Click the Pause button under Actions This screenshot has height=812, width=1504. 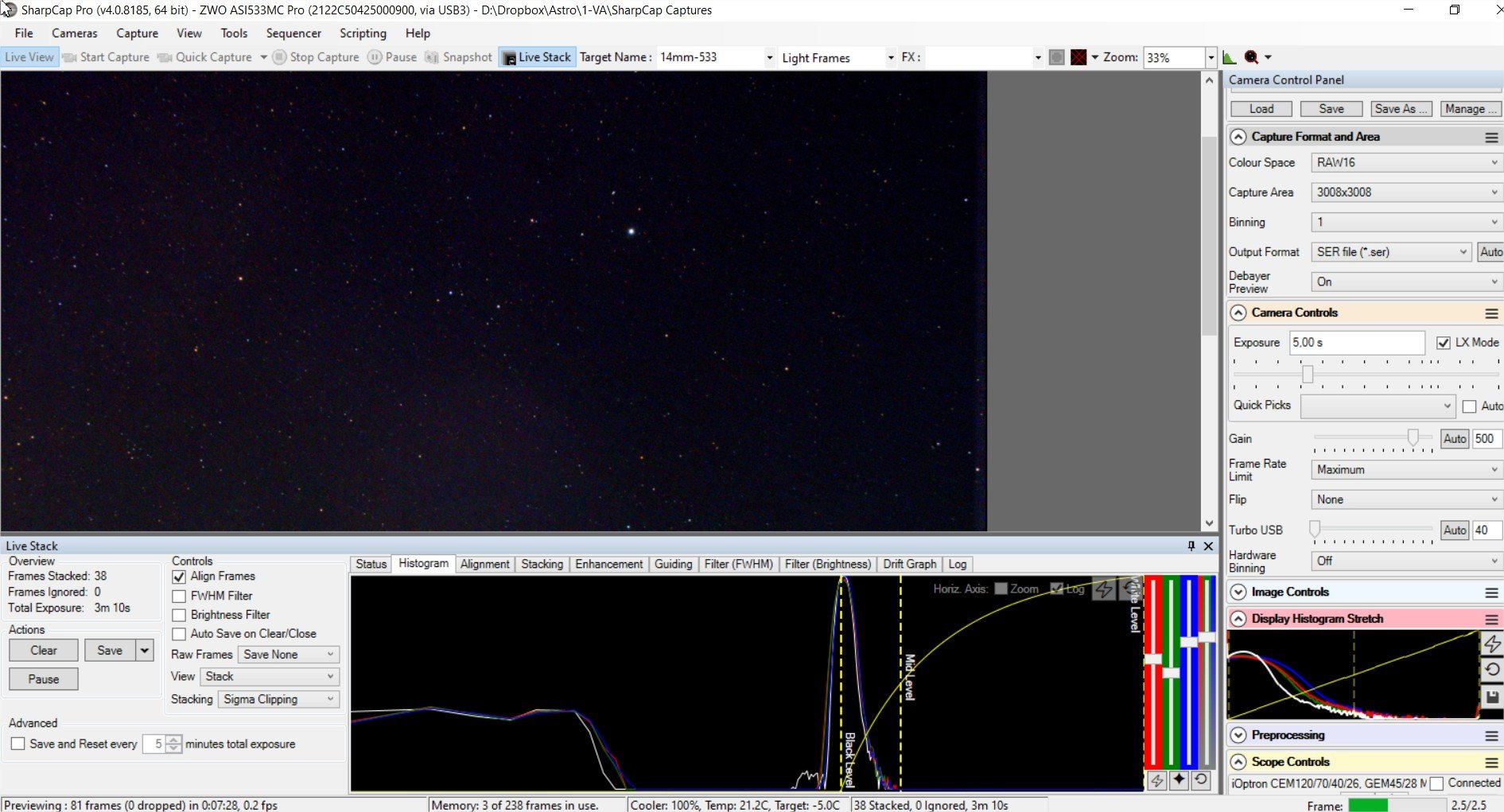[44, 679]
